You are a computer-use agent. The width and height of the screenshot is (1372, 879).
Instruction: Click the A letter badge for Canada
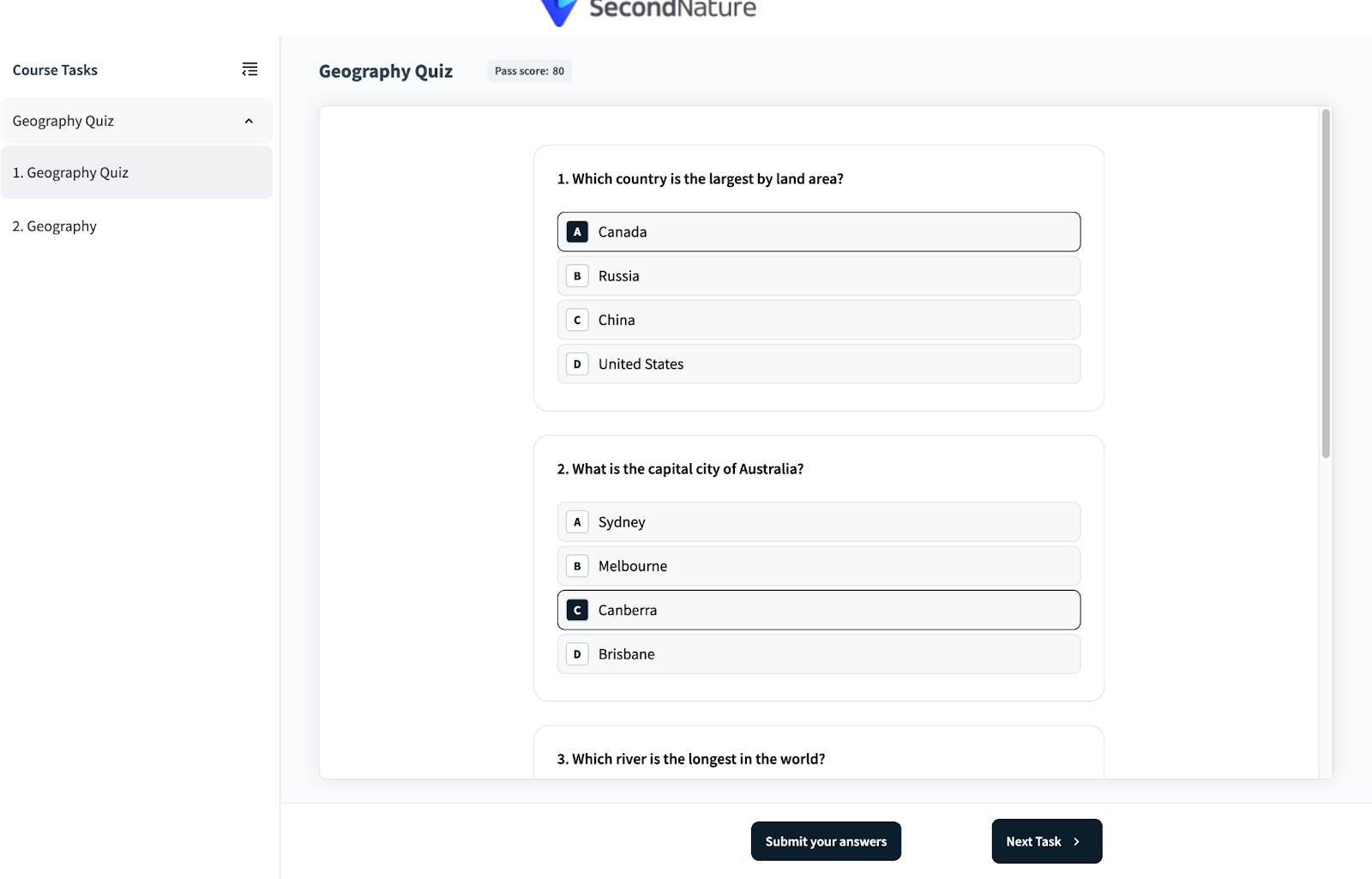tap(577, 232)
